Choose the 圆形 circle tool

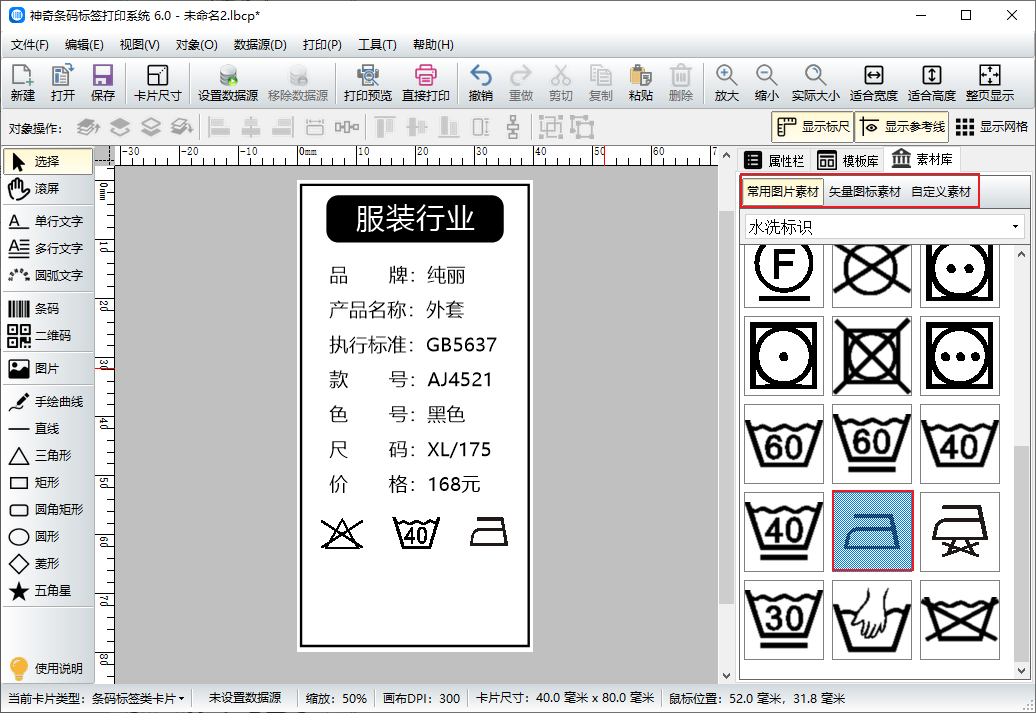(x=48, y=537)
